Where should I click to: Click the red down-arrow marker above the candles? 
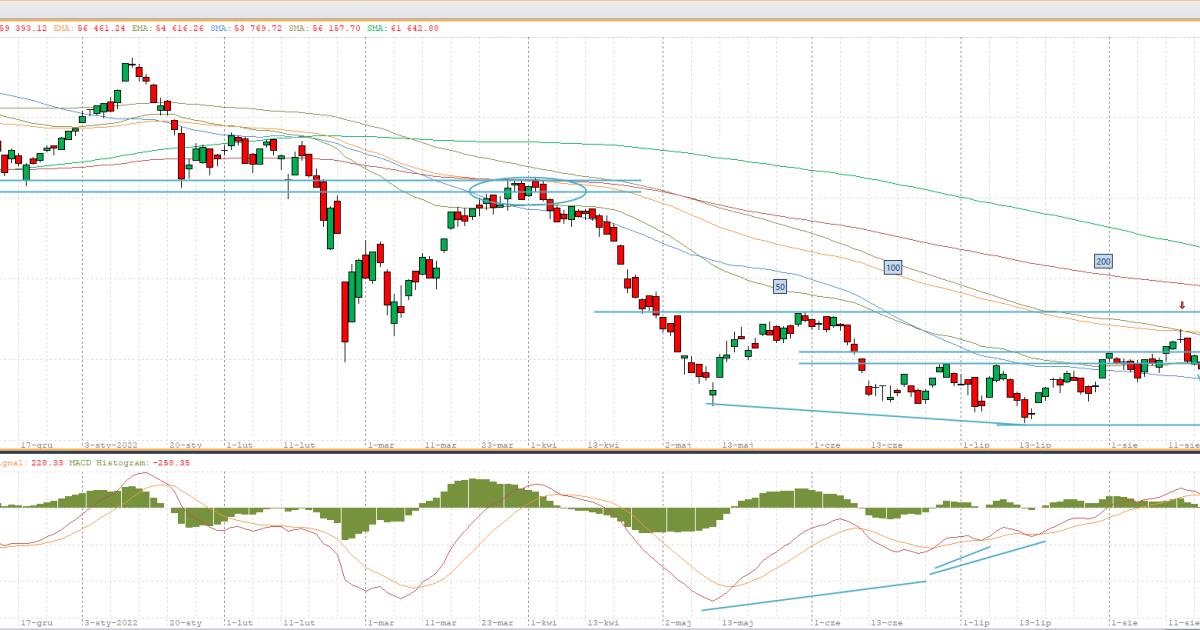coord(1181,305)
